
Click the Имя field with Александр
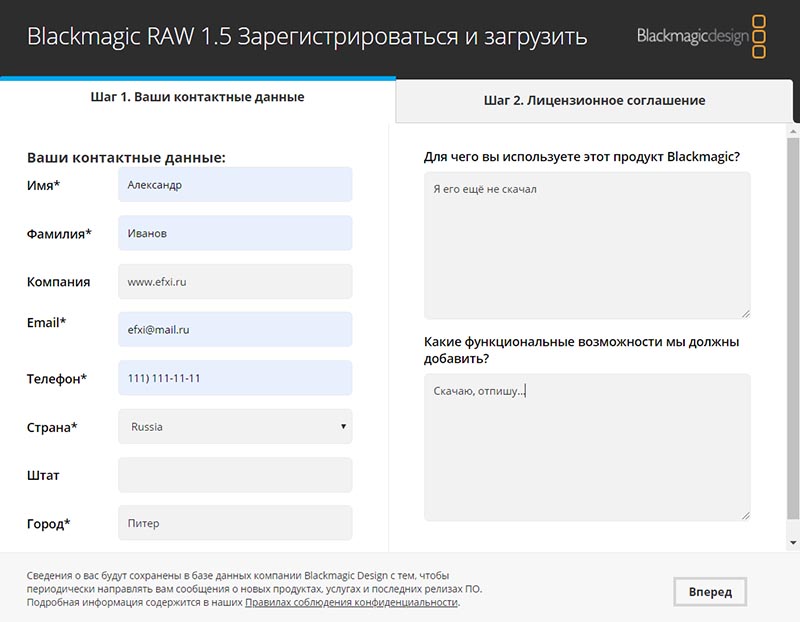[235, 185]
